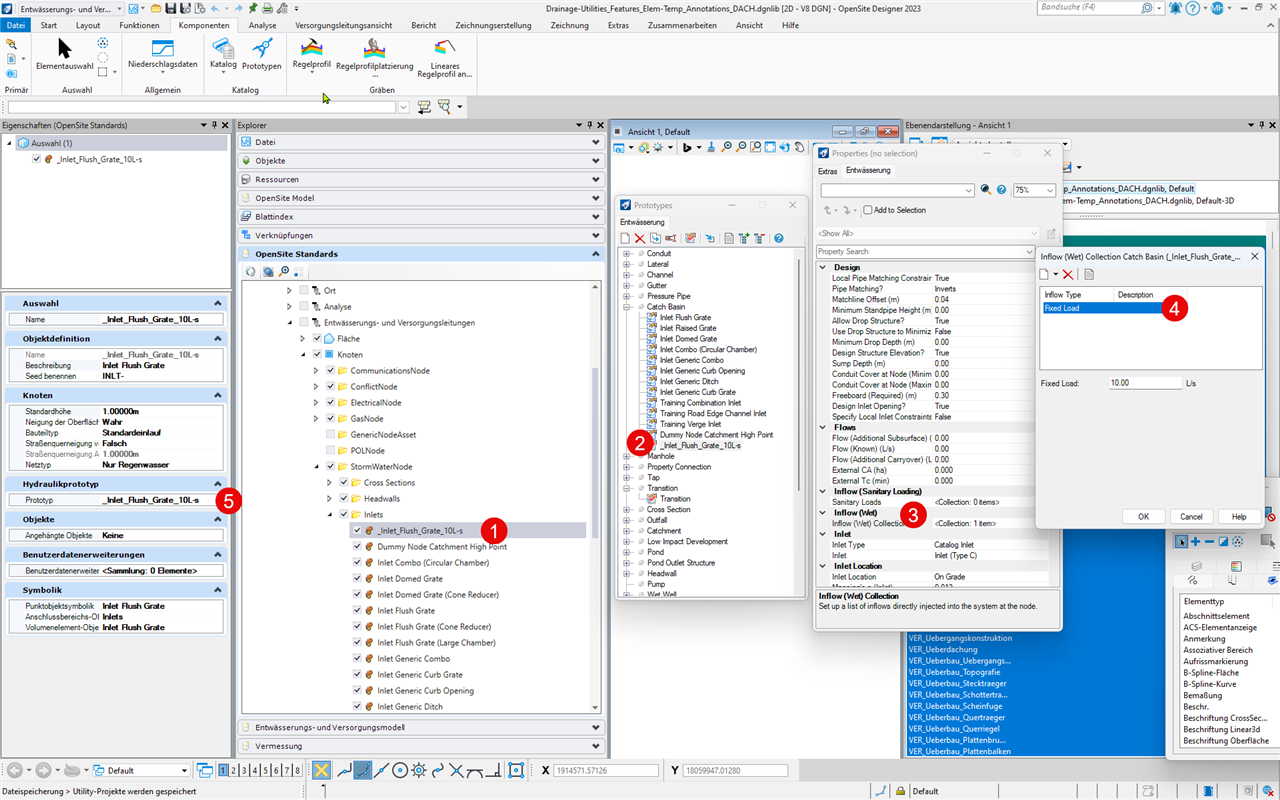The width and height of the screenshot is (1280, 800).
Task: Choose Lineares Regelprofil anwenden tool
Action: tap(445, 59)
